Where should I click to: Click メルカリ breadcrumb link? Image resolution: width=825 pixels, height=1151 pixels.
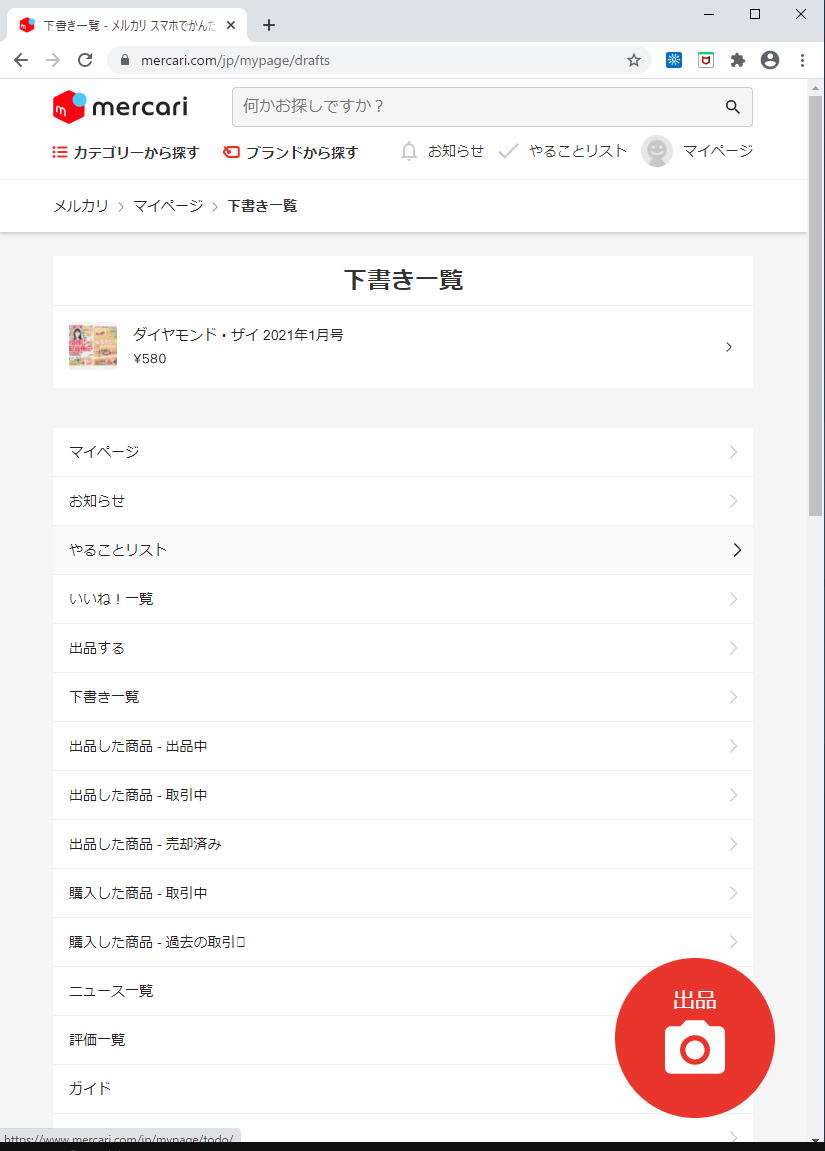point(81,206)
